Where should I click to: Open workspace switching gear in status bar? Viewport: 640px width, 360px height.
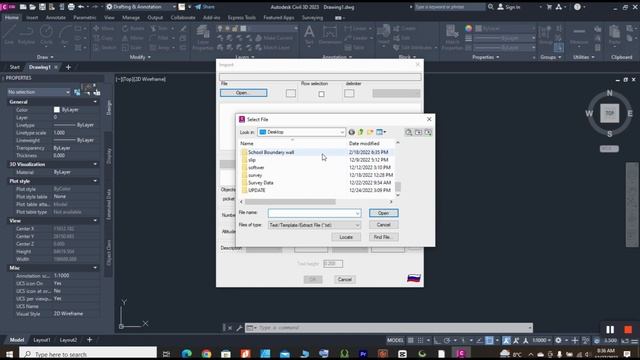(x=558, y=340)
